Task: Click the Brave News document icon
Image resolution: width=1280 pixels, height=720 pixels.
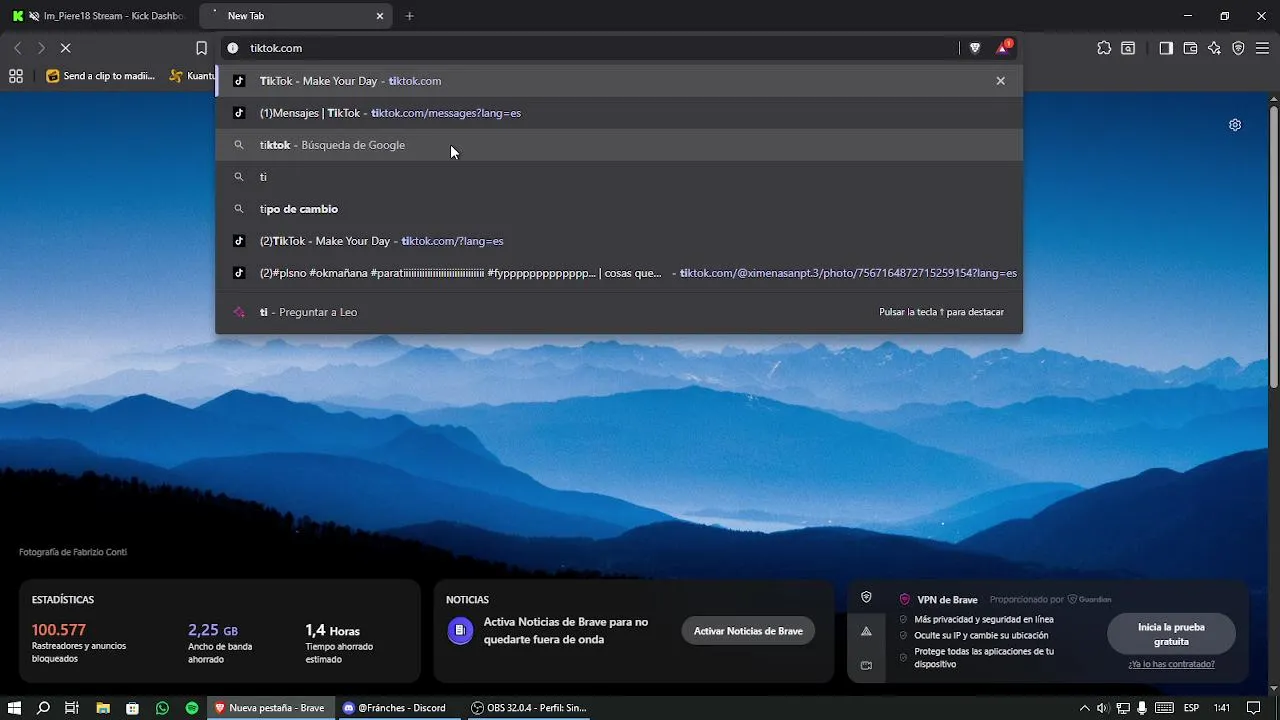Action: (460, 631)
